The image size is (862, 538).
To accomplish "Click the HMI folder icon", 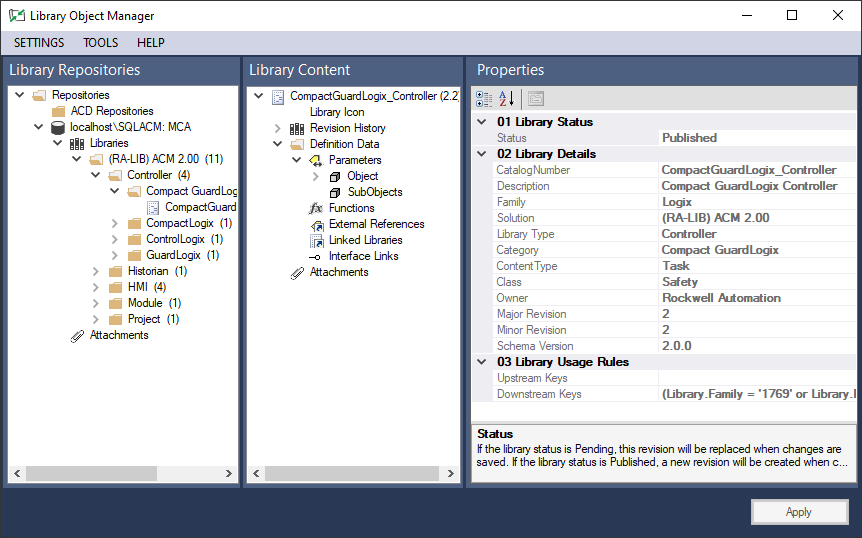I will click(x=115, y=287).
